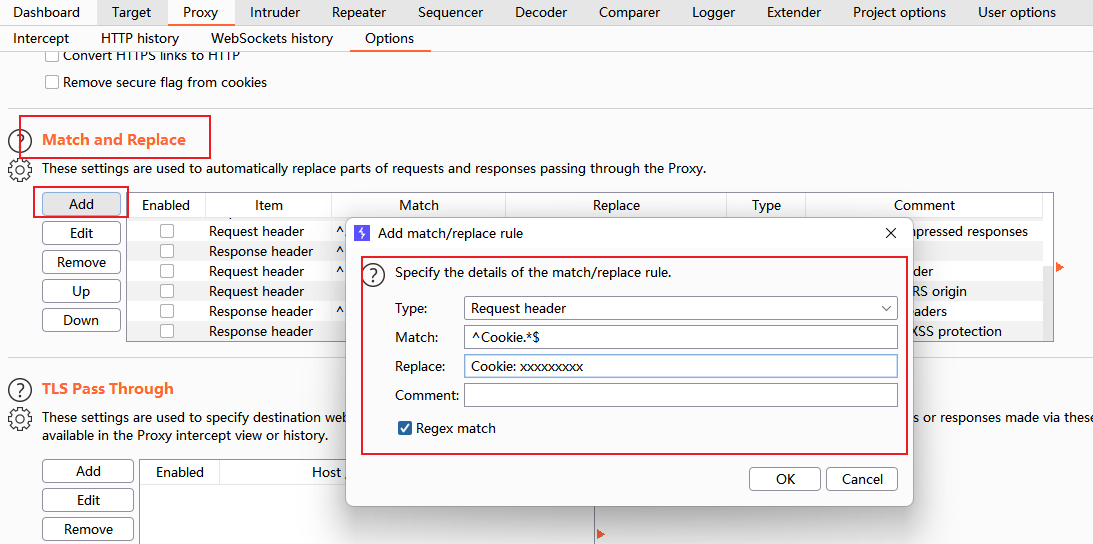1093x544 pixels.
Task: Open the HTTP history sub-tab
Action: click(140, 38)
